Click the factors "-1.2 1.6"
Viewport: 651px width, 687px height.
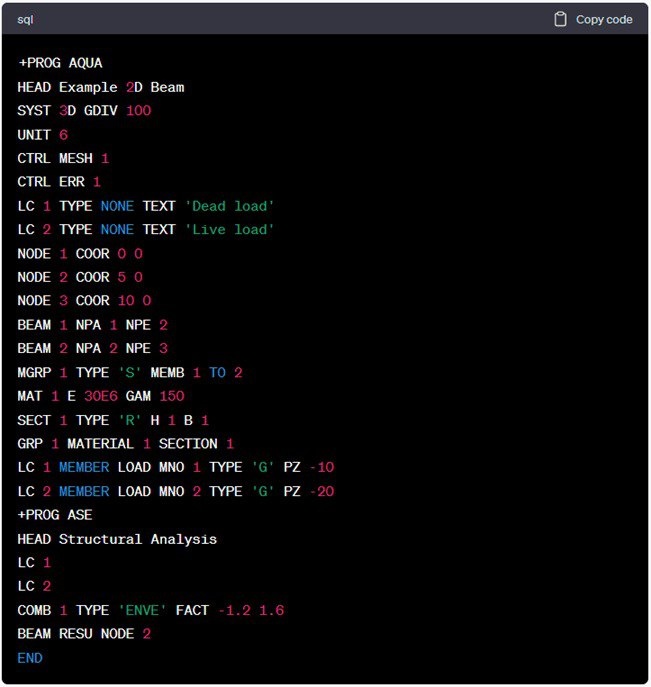tap(251, 610)
